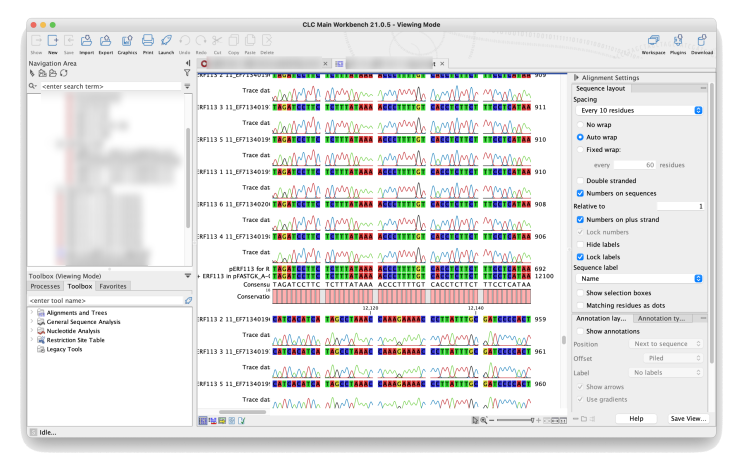Toggle Numbers on plus strand checkbox
The height and width of the screenshot is (473, 743).
(x=580, y=219)
